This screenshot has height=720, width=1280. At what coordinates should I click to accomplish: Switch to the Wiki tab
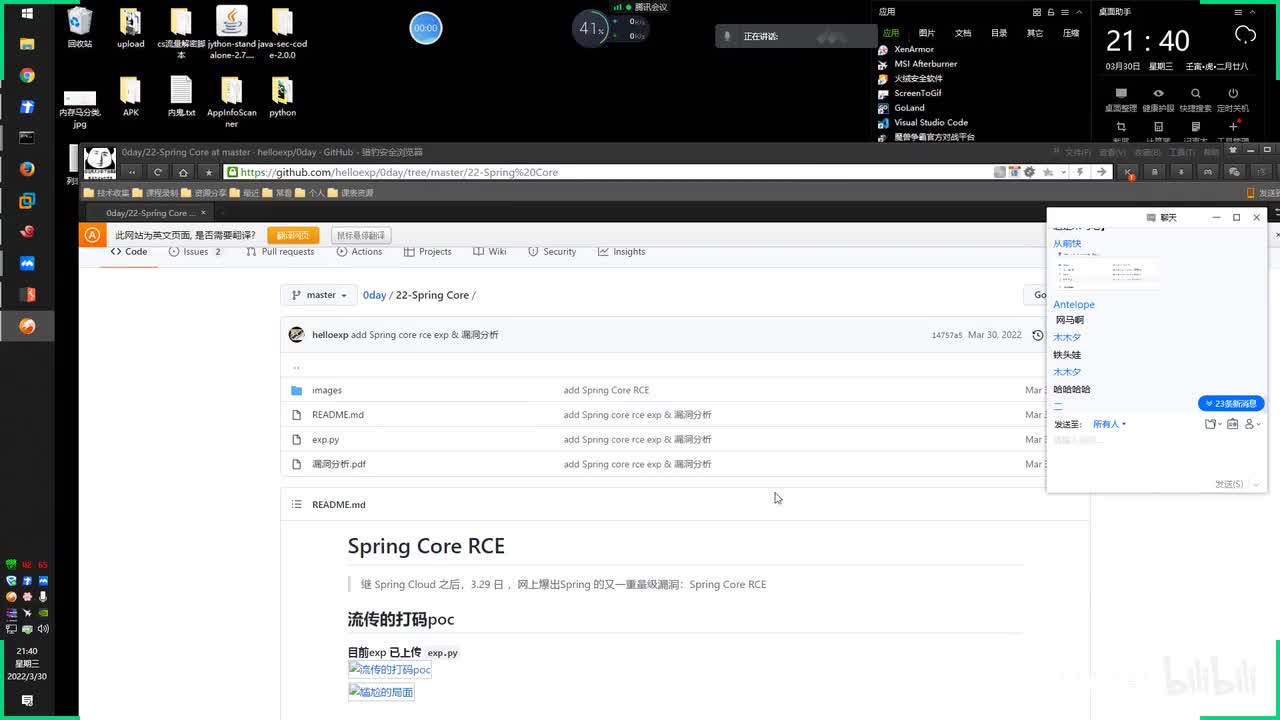coord(490,252)
